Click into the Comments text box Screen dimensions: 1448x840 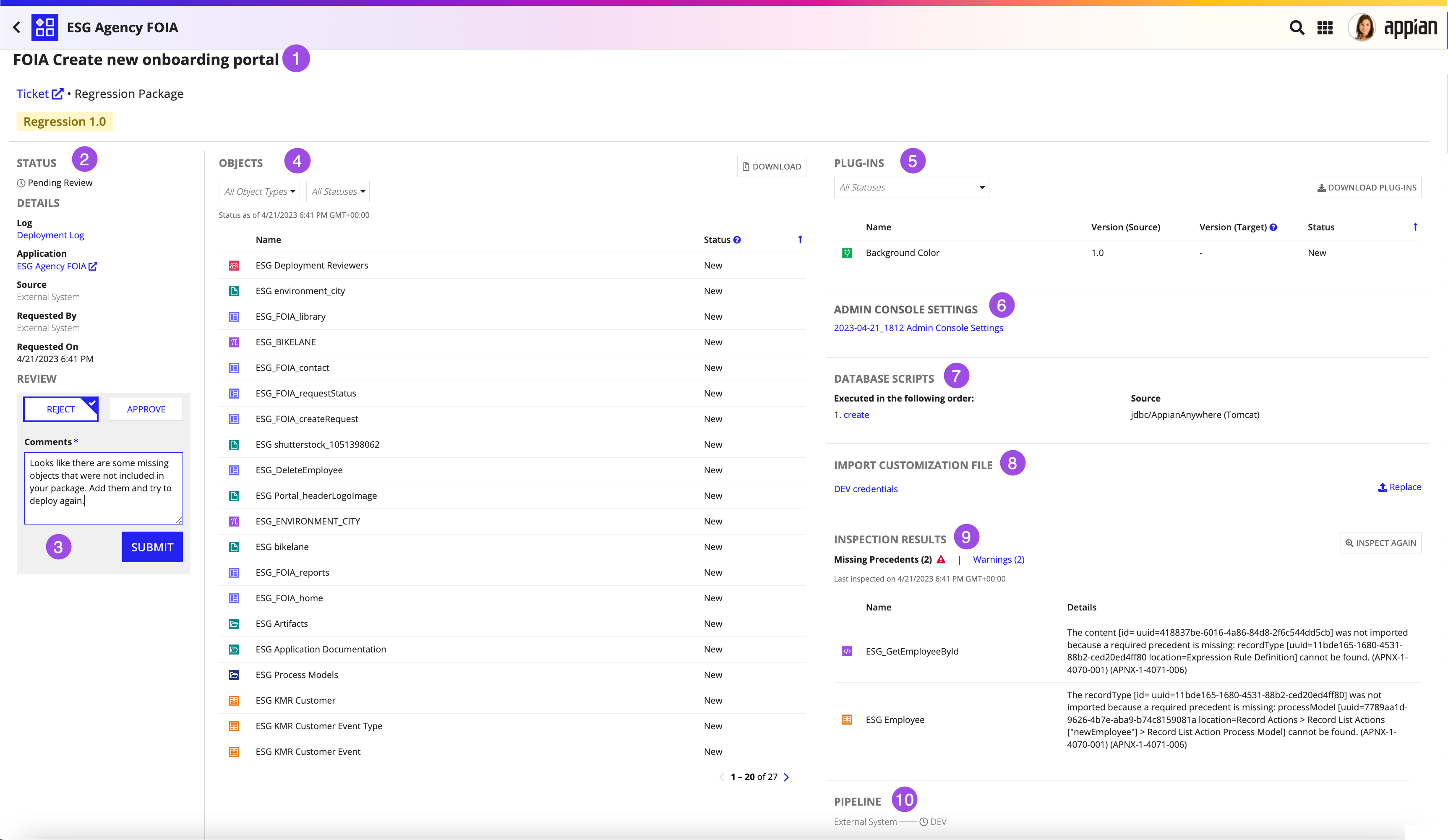[103, 488]
